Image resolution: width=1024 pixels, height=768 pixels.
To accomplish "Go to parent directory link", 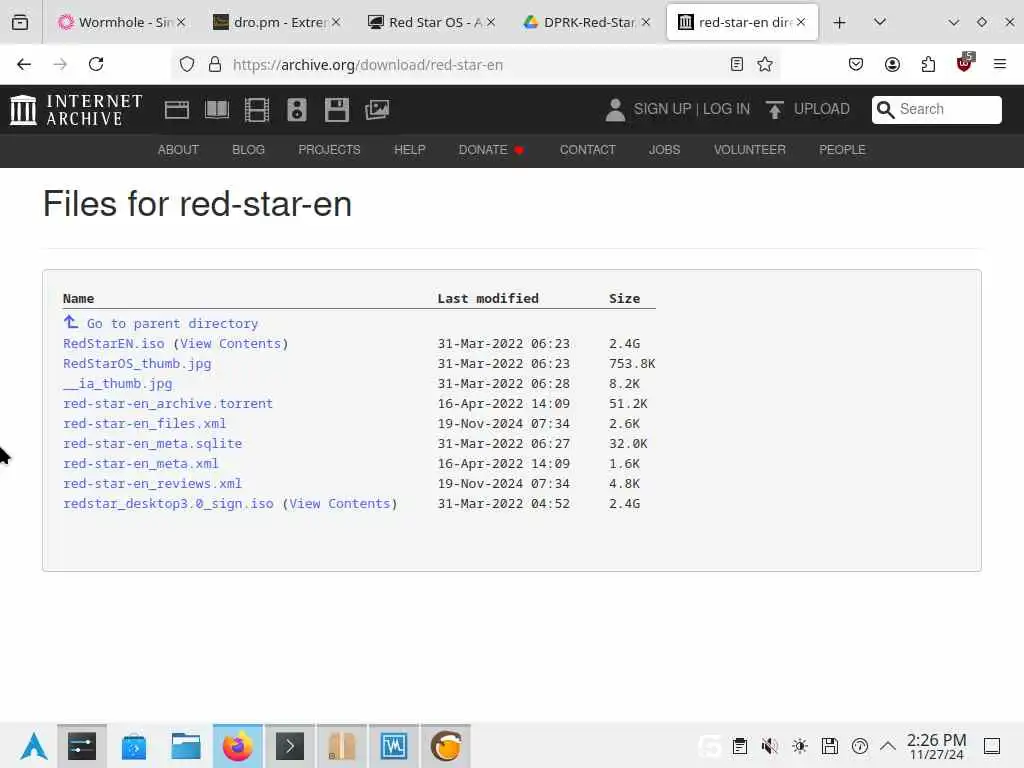I will coord(172,323).
